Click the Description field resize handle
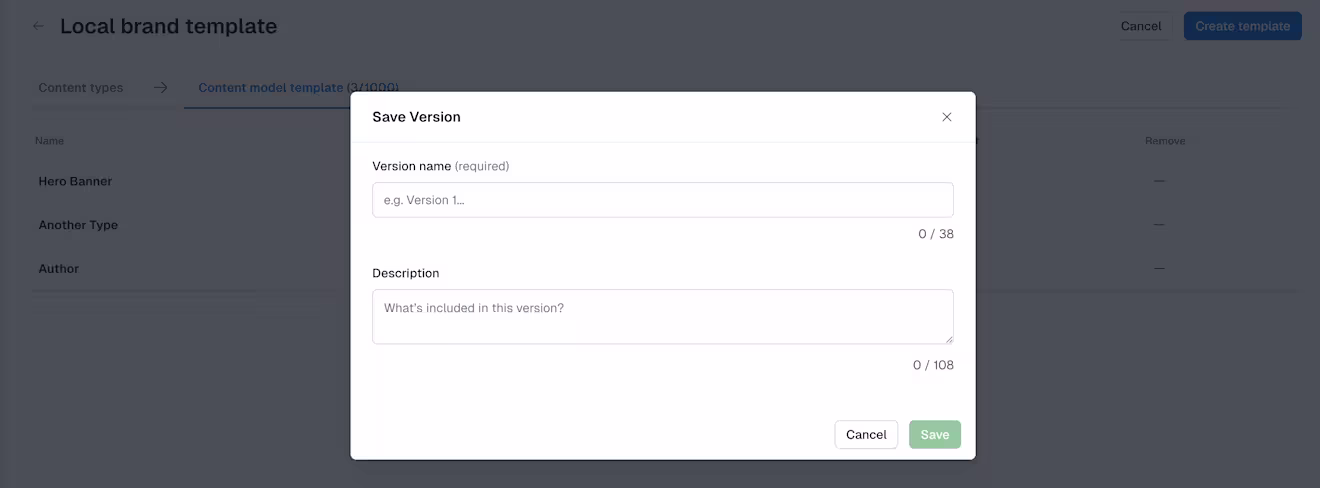The image size is (1320, 488). pos(948,338)
